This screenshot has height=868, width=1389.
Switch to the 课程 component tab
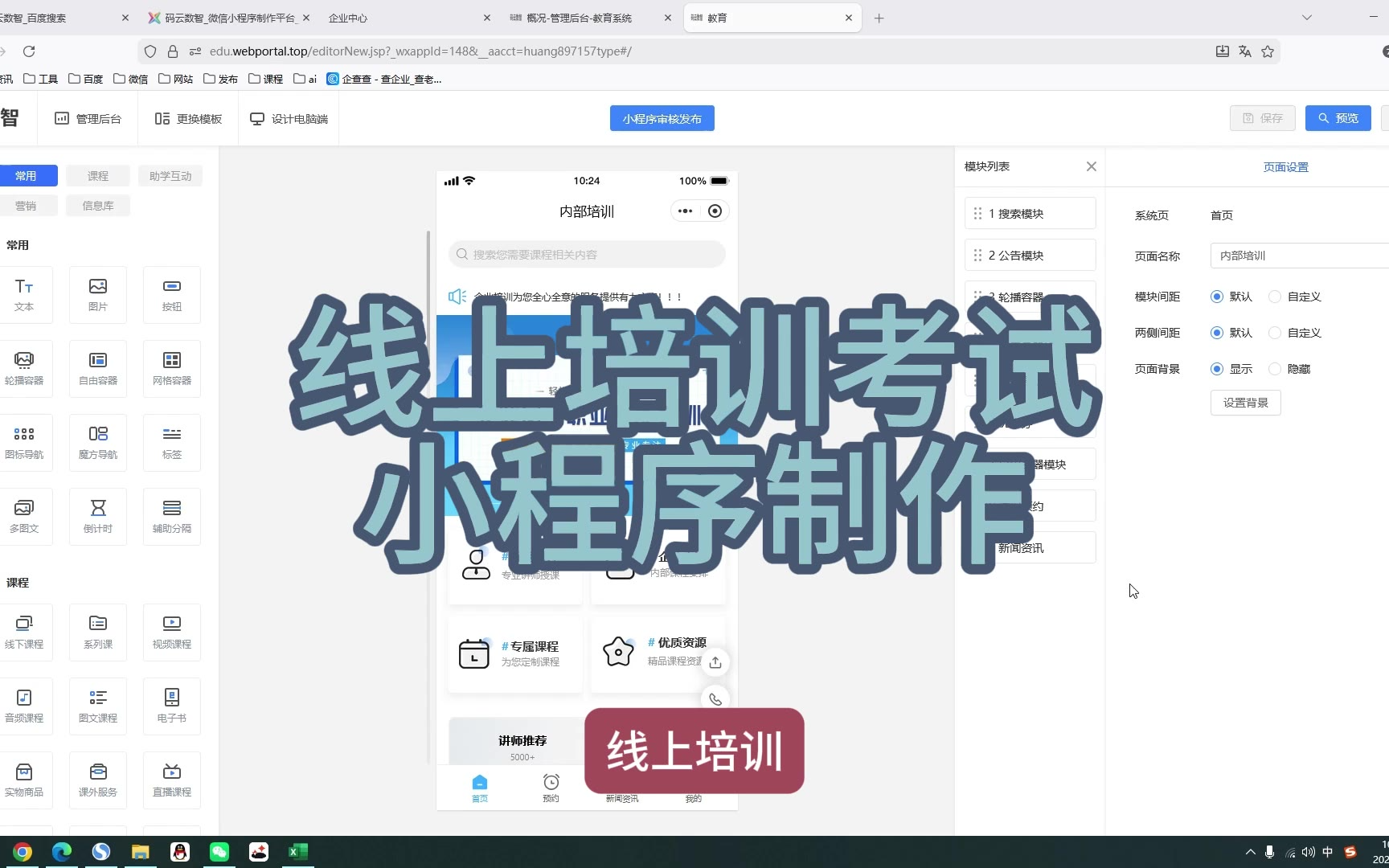(x=98, y=176)
